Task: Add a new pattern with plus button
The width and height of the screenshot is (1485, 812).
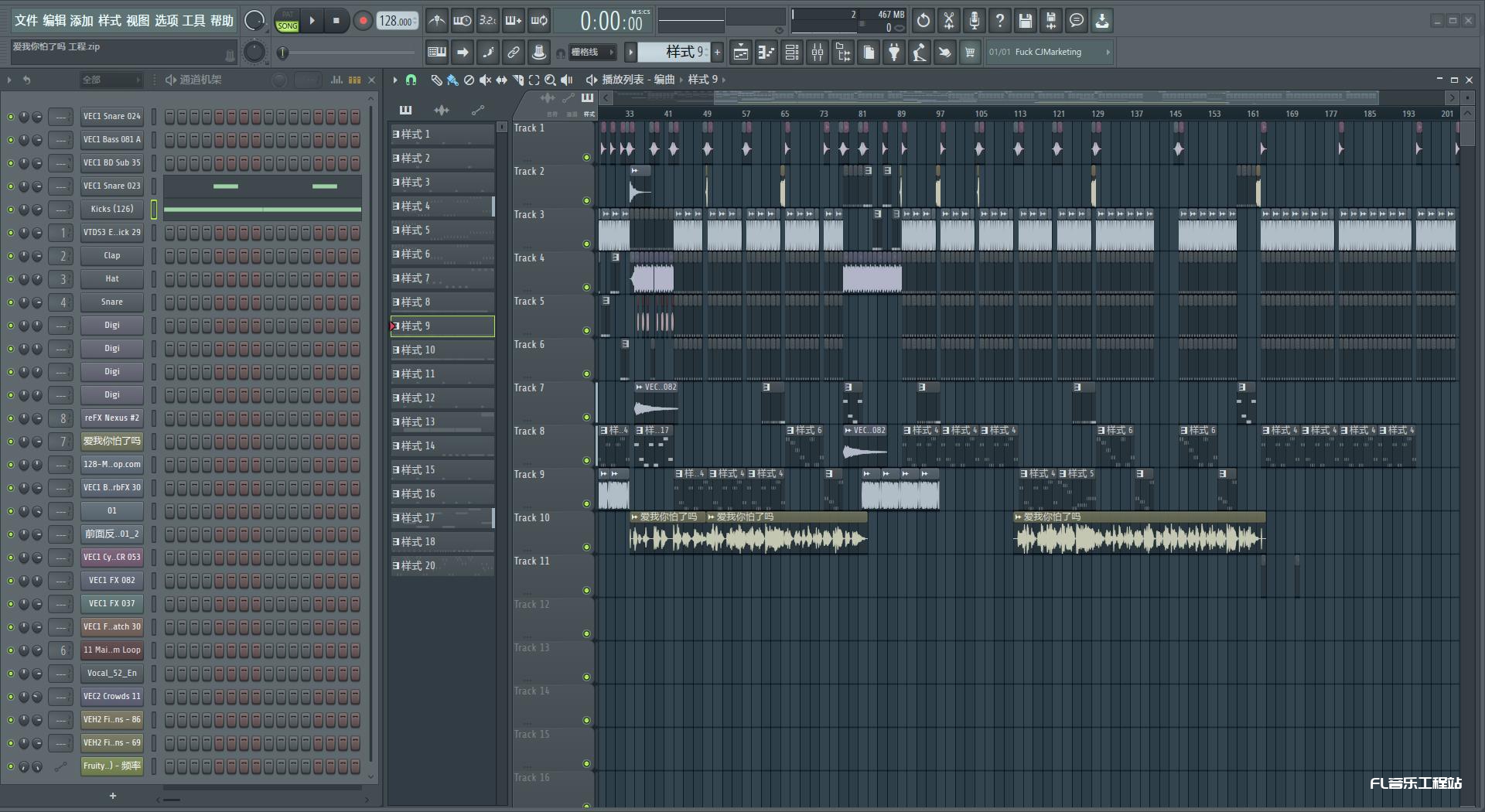Action: (718, 52)
